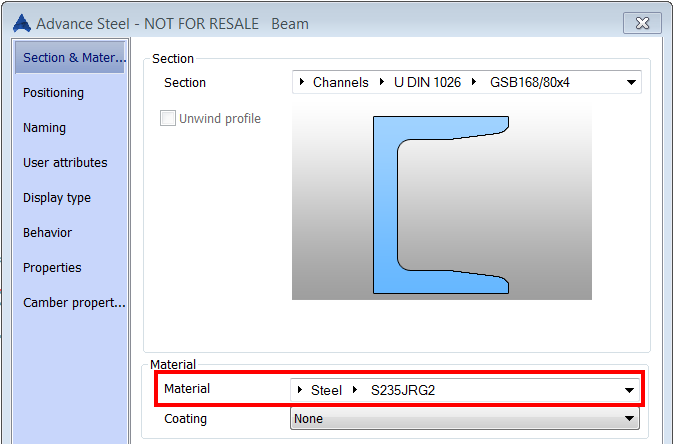Expand the Channels section category

click(302, 82)
